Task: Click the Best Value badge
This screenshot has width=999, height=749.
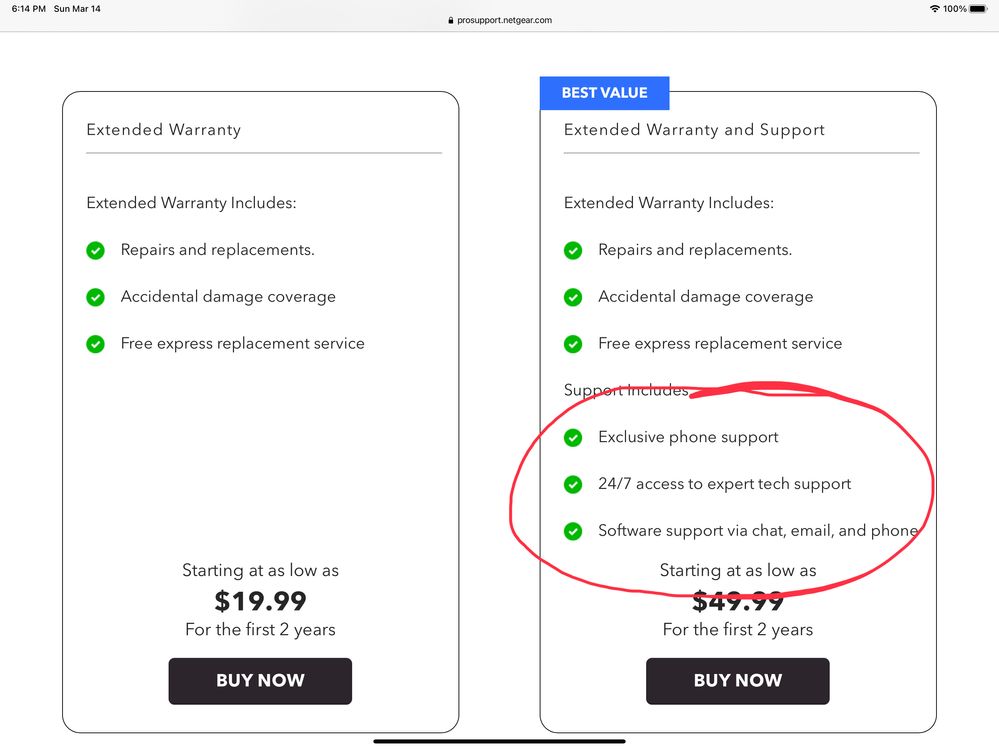Action: [x=604, y=93]
